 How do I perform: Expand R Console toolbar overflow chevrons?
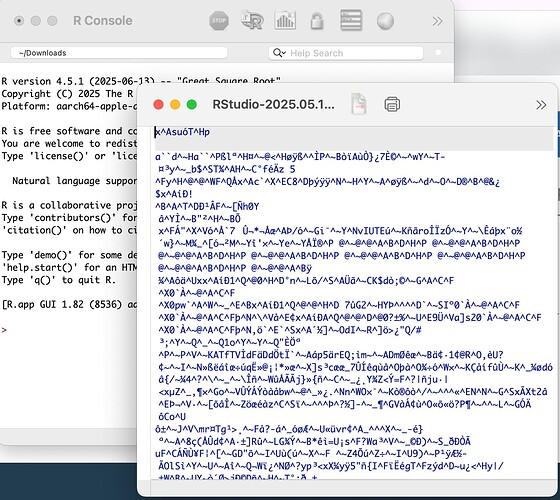click(437, 21)
